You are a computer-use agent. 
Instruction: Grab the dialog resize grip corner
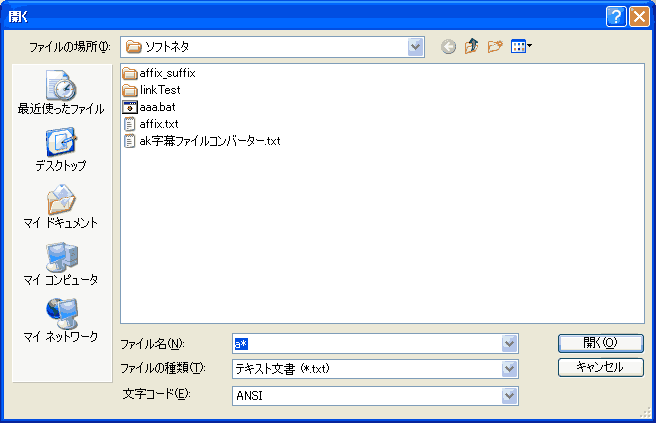tap(646, 413)
